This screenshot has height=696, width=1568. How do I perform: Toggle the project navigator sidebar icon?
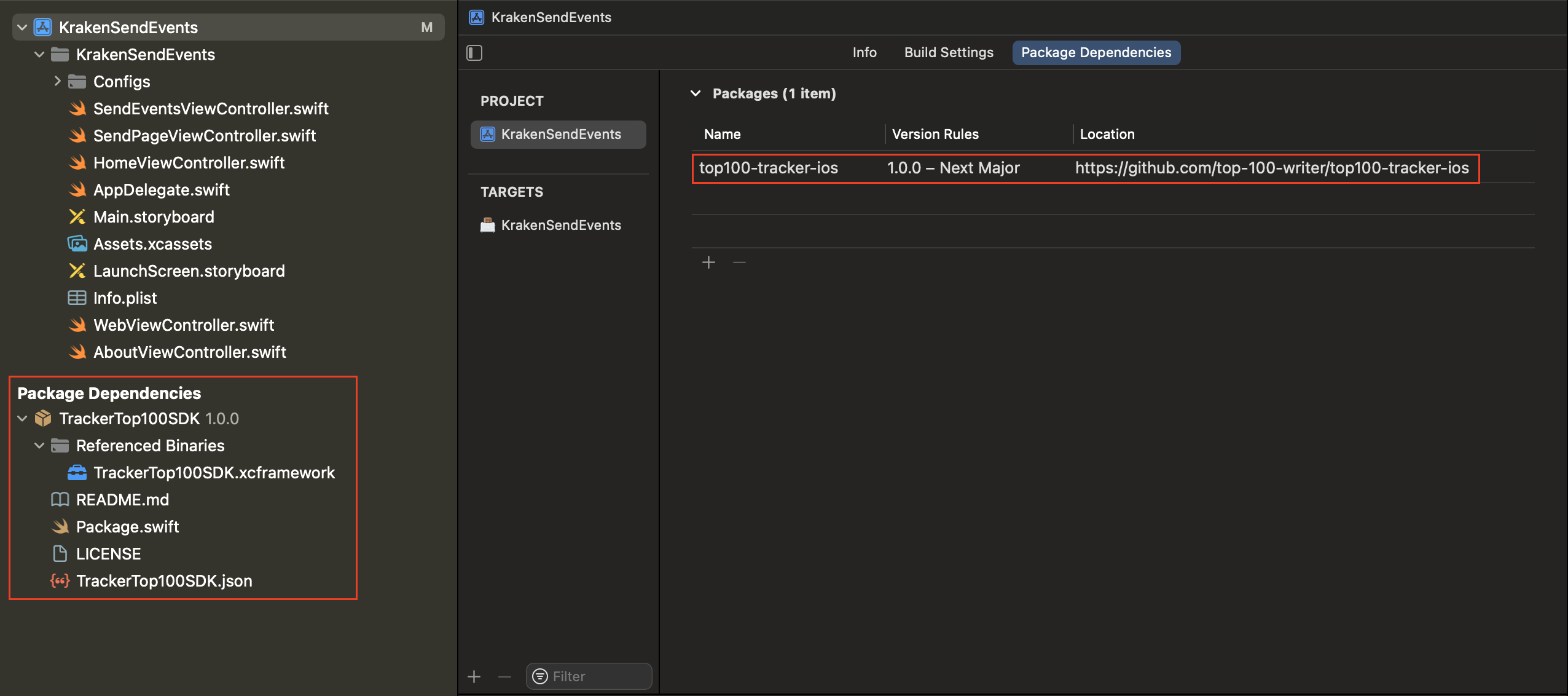(474, 53)
